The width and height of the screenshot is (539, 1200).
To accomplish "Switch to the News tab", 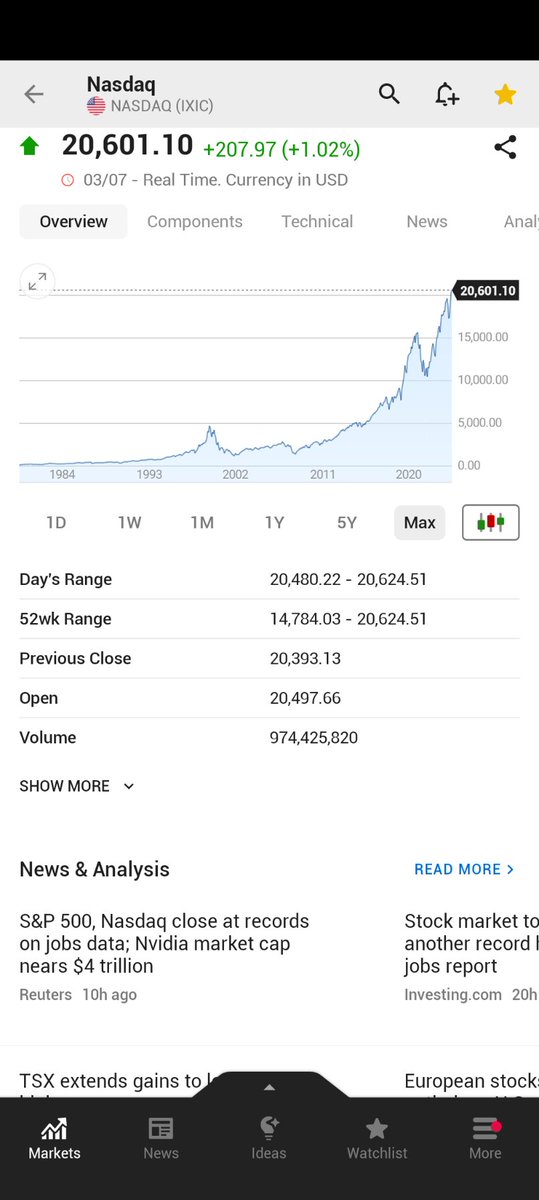I will (x=427, y=222).
